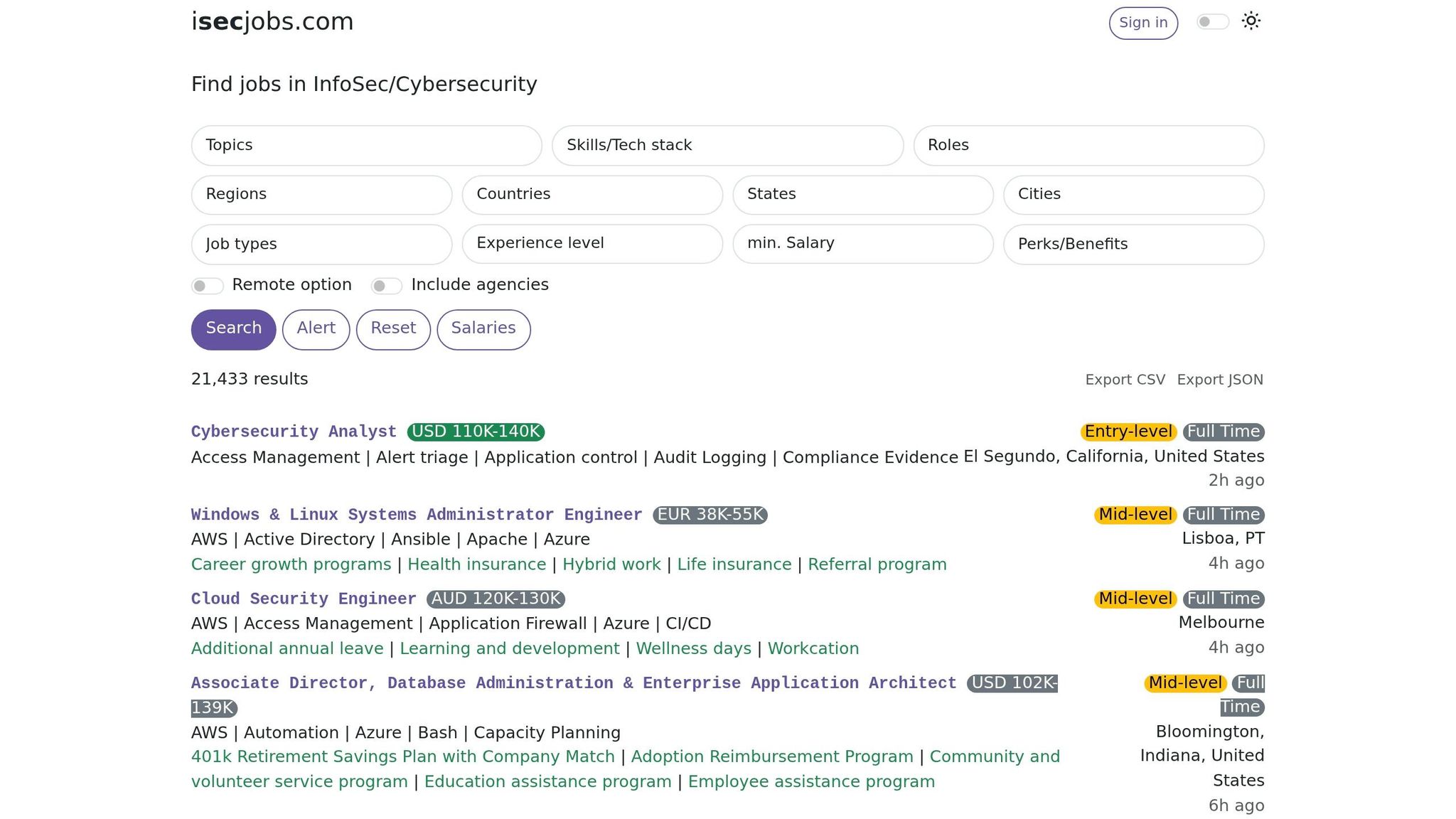
Task: Expand the Cities dropdown
Action: tap(1134, 195)
